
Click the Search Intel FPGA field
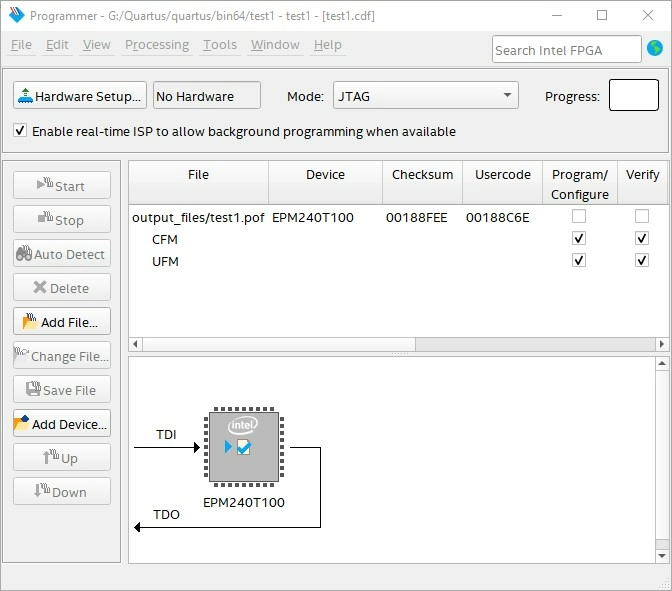(565, 50)
